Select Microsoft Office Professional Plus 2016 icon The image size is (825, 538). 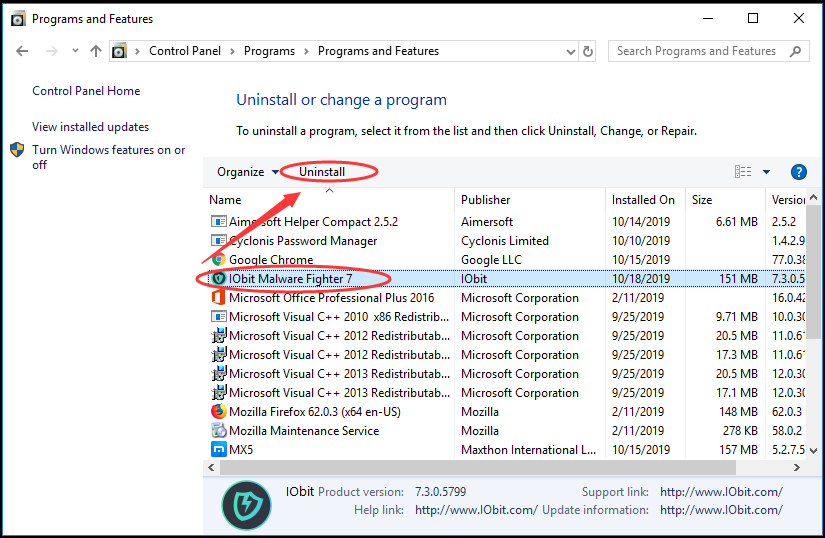pos(218,297)
